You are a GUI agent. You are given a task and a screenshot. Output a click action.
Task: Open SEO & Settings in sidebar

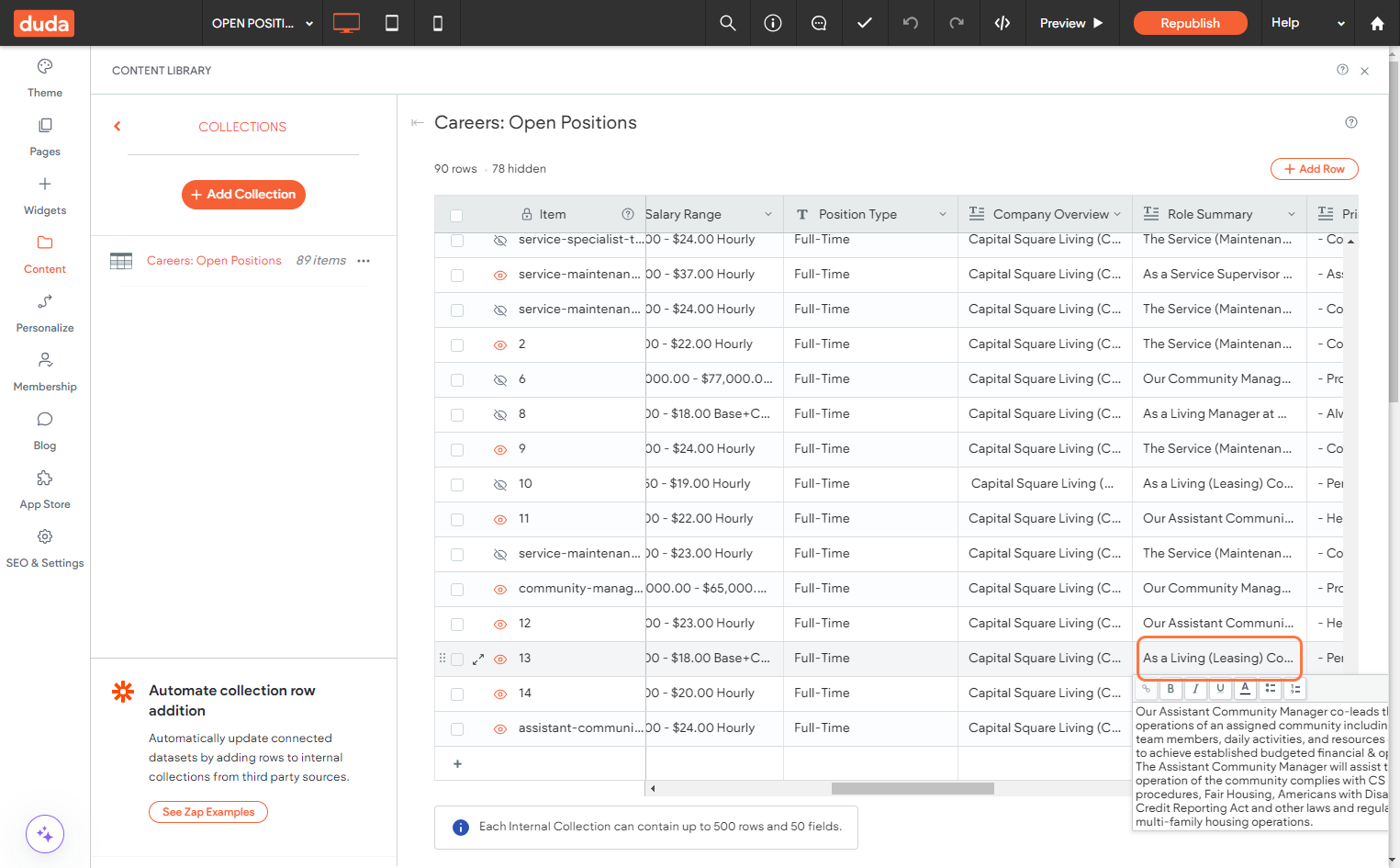pos(45,548)
